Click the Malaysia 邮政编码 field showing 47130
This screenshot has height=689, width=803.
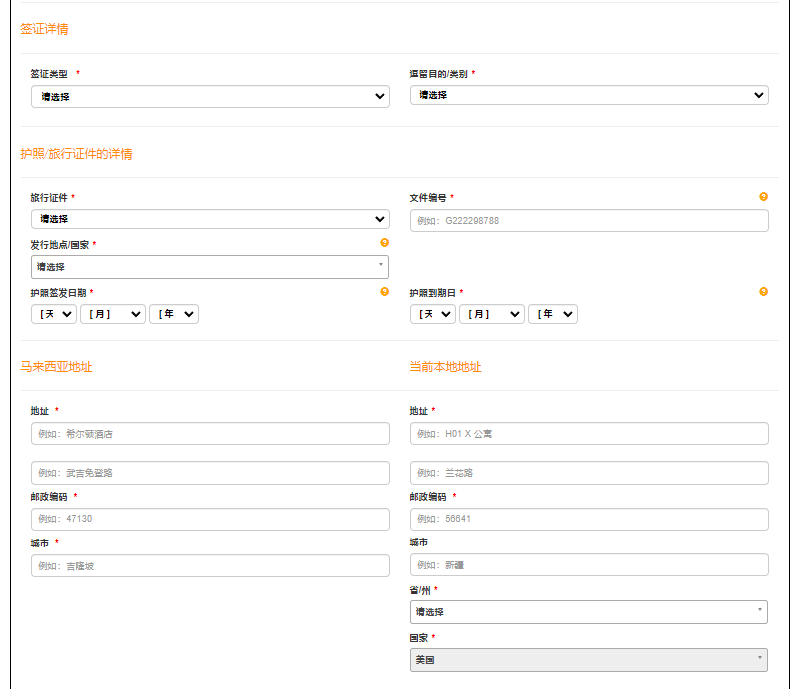(x=210, y=520)
